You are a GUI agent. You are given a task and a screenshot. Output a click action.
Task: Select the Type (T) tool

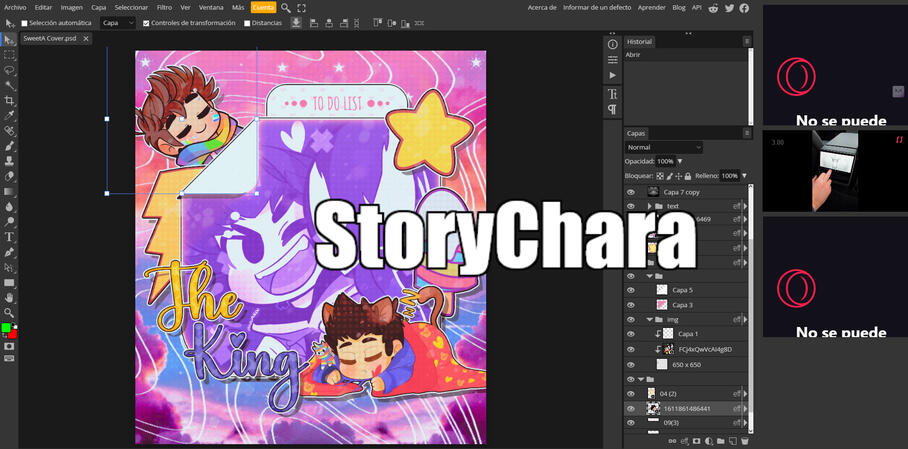9,237
